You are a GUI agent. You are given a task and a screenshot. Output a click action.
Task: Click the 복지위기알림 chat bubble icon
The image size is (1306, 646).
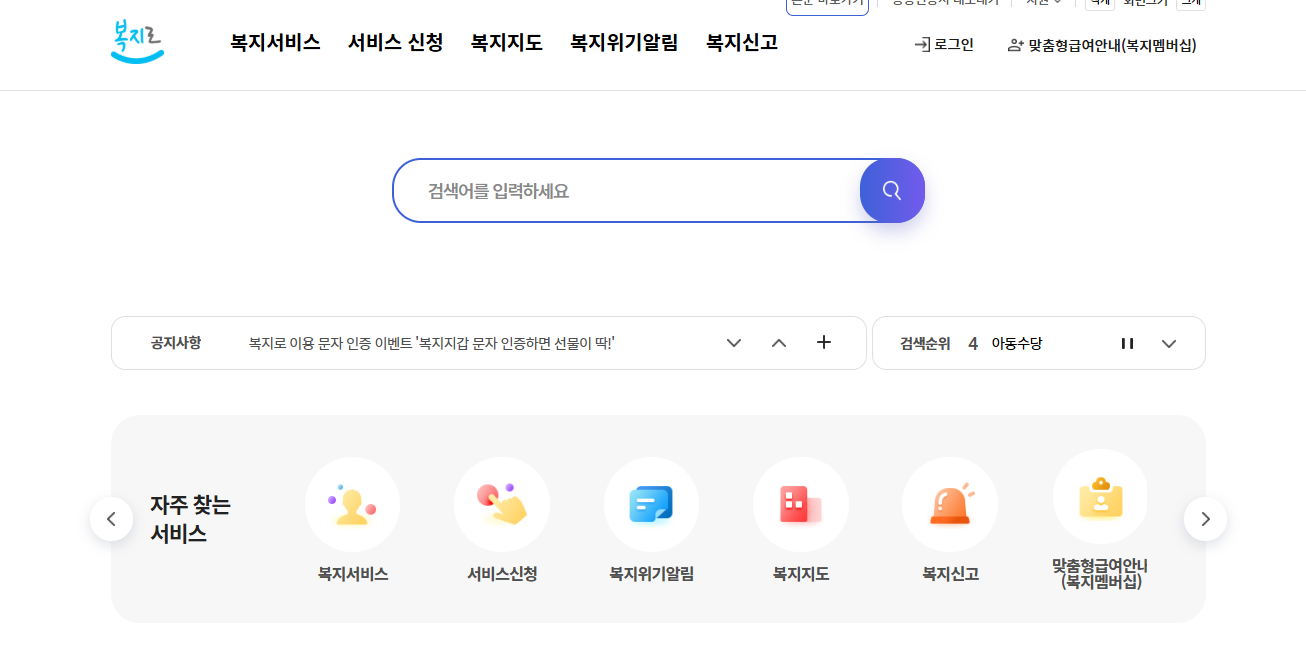651,504
